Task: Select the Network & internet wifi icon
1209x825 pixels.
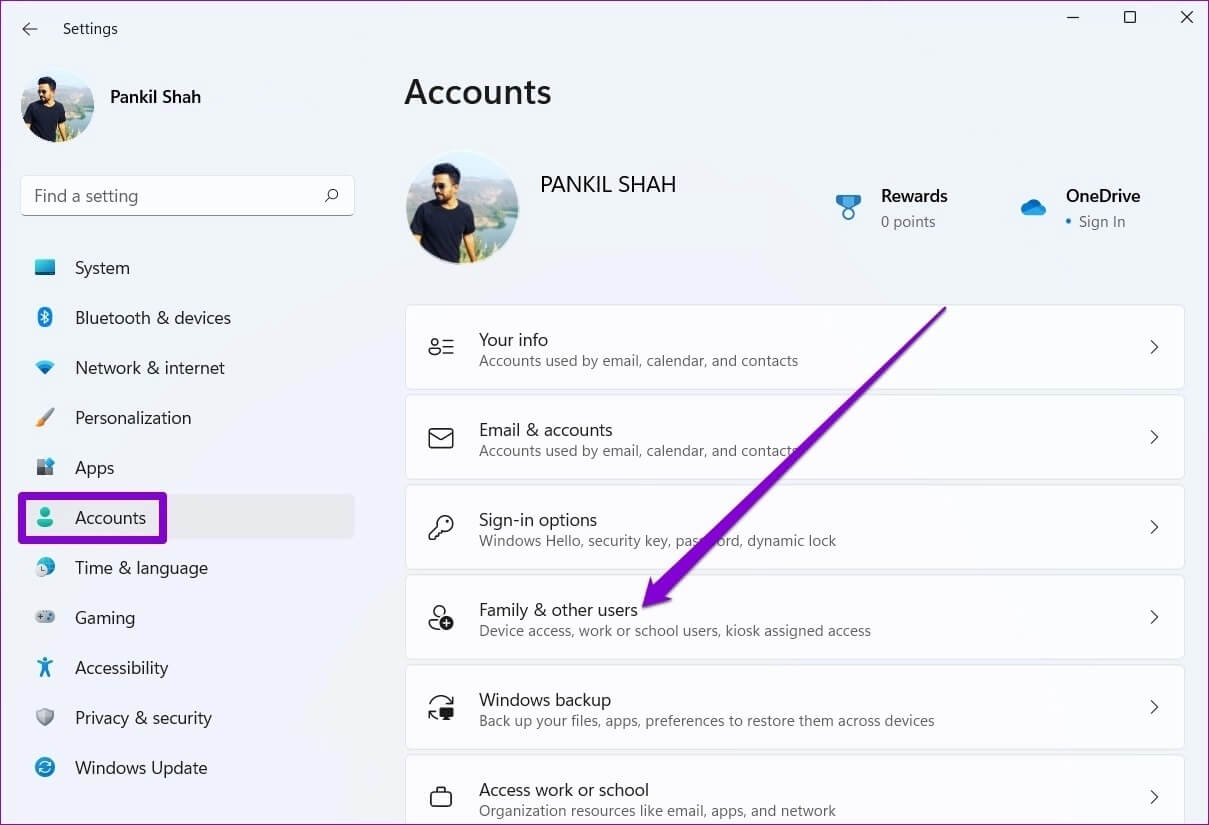Action: tap(45, 368)
